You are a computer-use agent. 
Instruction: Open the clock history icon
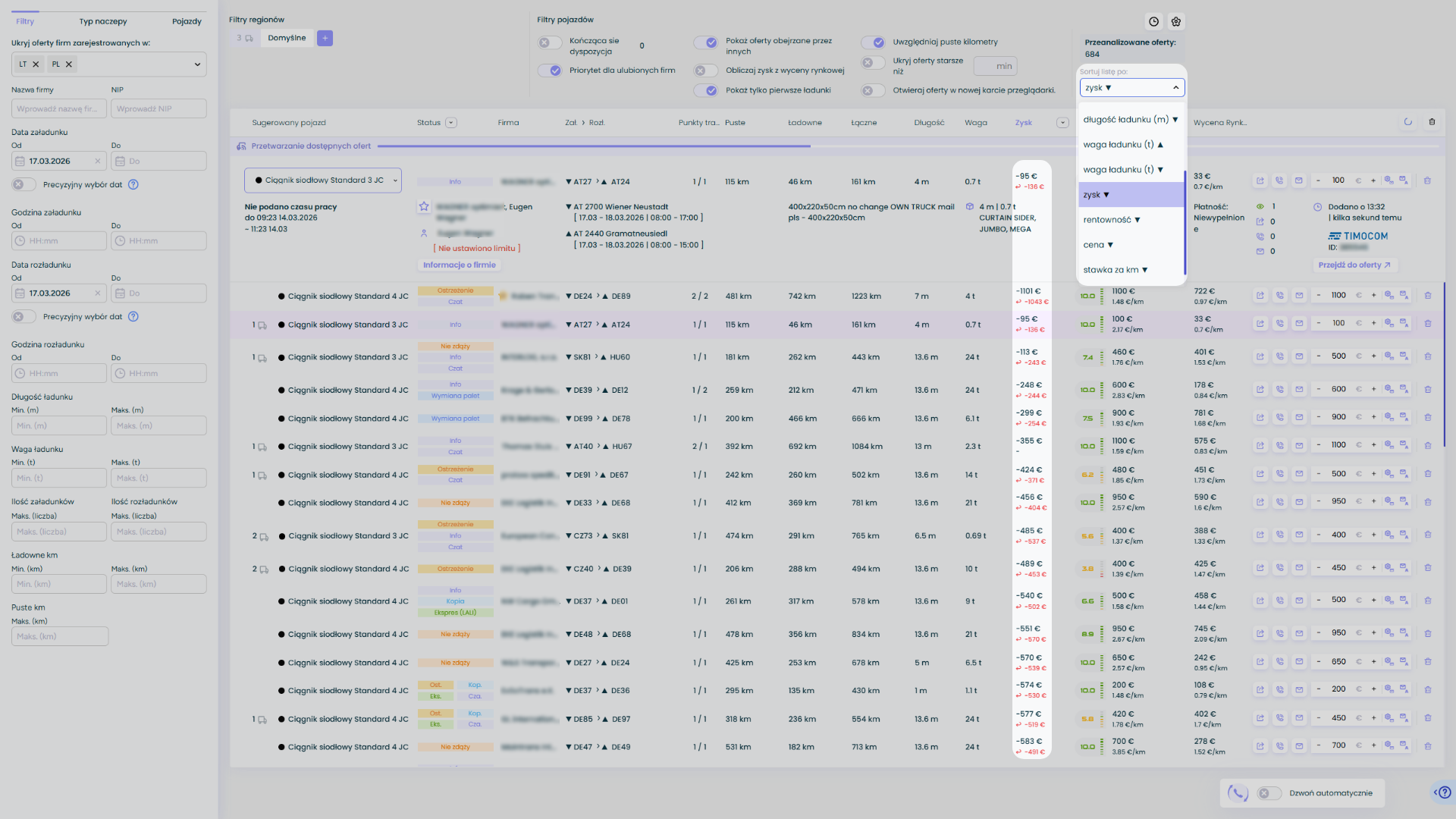(x=1153, y=22)
